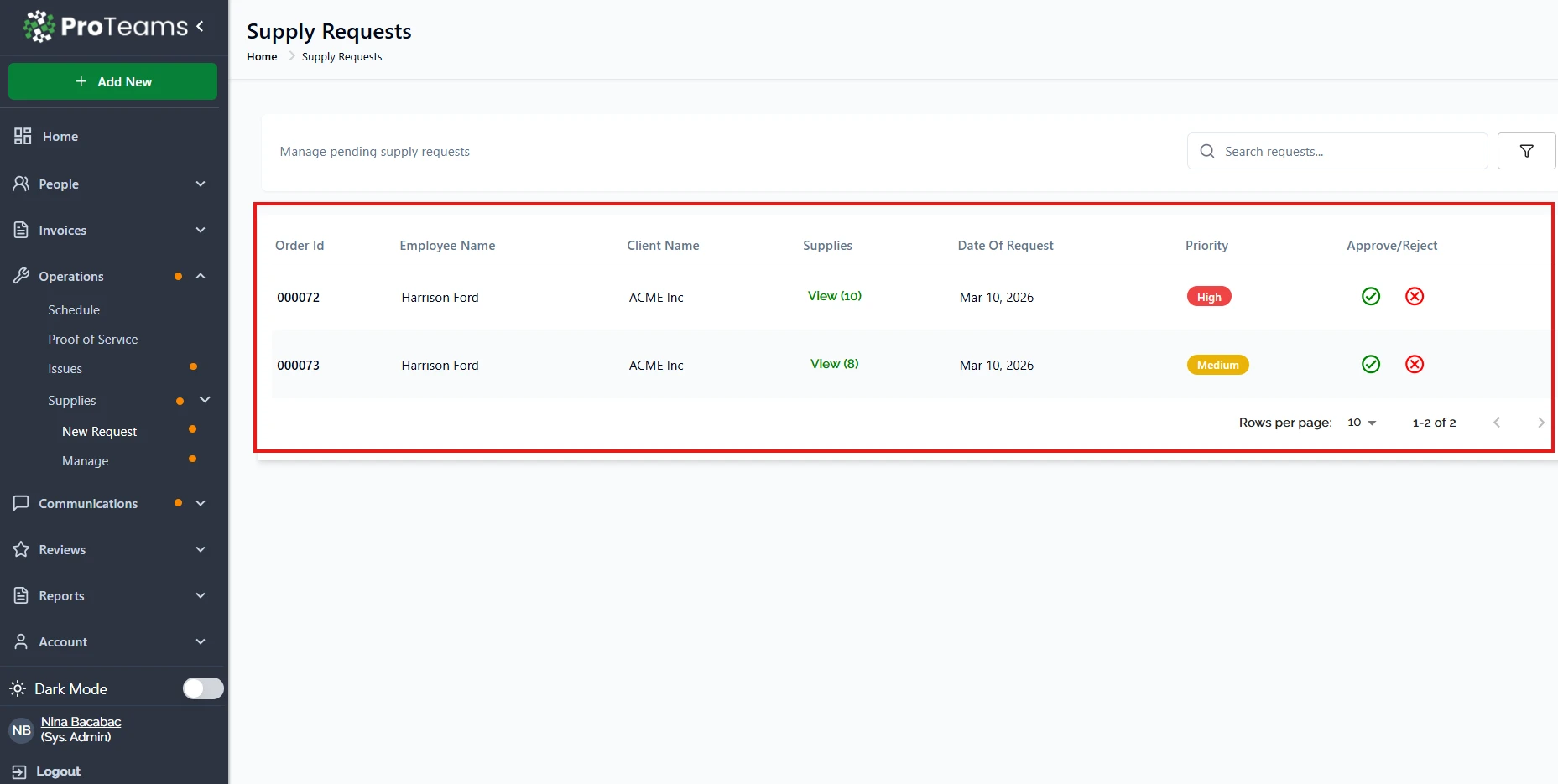Open the filter options funnel icon
The height and width of the screenshot is (784, 1558).
click(1526, 151)
